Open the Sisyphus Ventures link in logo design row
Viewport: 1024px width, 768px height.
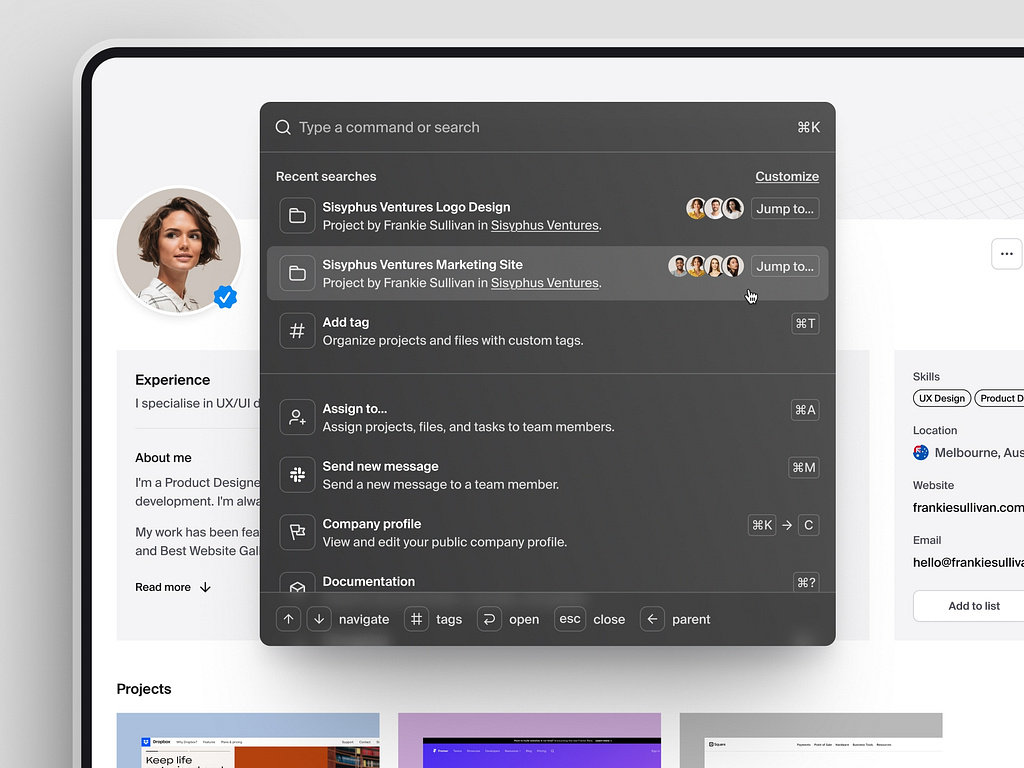coord(544,225)
